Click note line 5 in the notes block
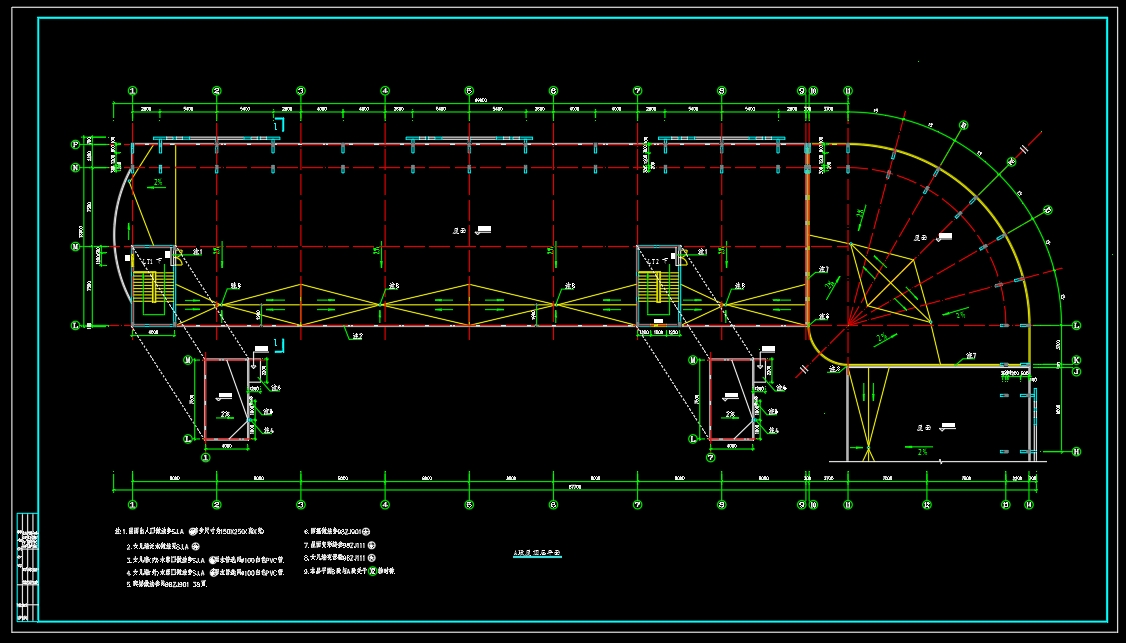Viewport: 1126px width, 643px height. click(x=167, y=584)
